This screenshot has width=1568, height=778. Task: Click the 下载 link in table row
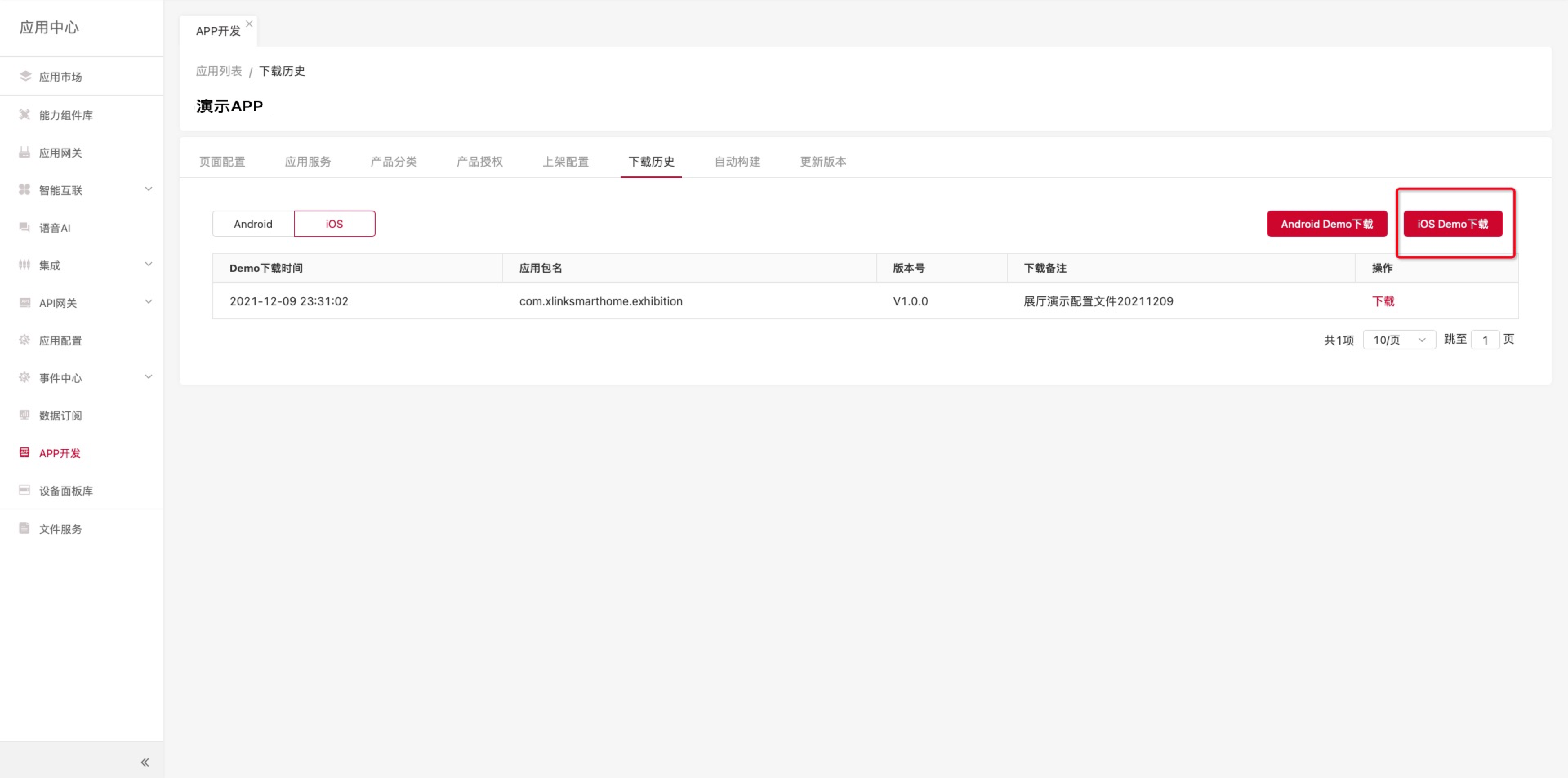1383,301
